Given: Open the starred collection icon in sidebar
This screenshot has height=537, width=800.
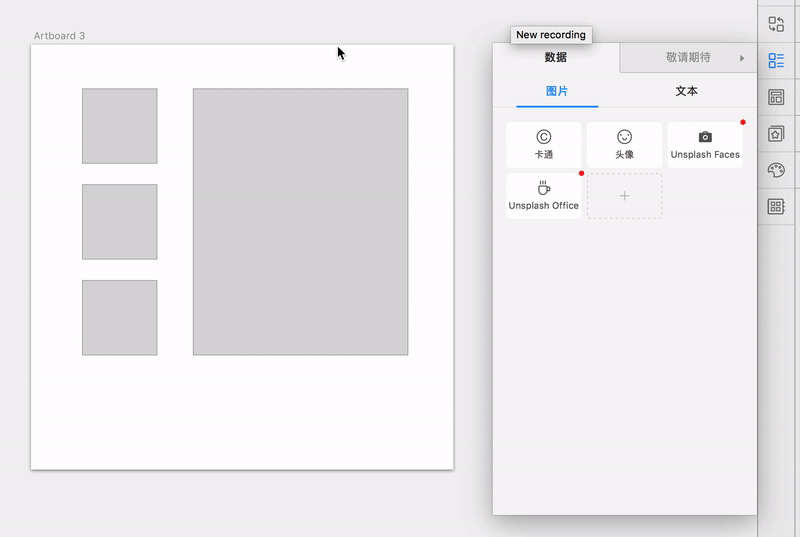Looking at the screenshot, I should [x=776, y=134].
